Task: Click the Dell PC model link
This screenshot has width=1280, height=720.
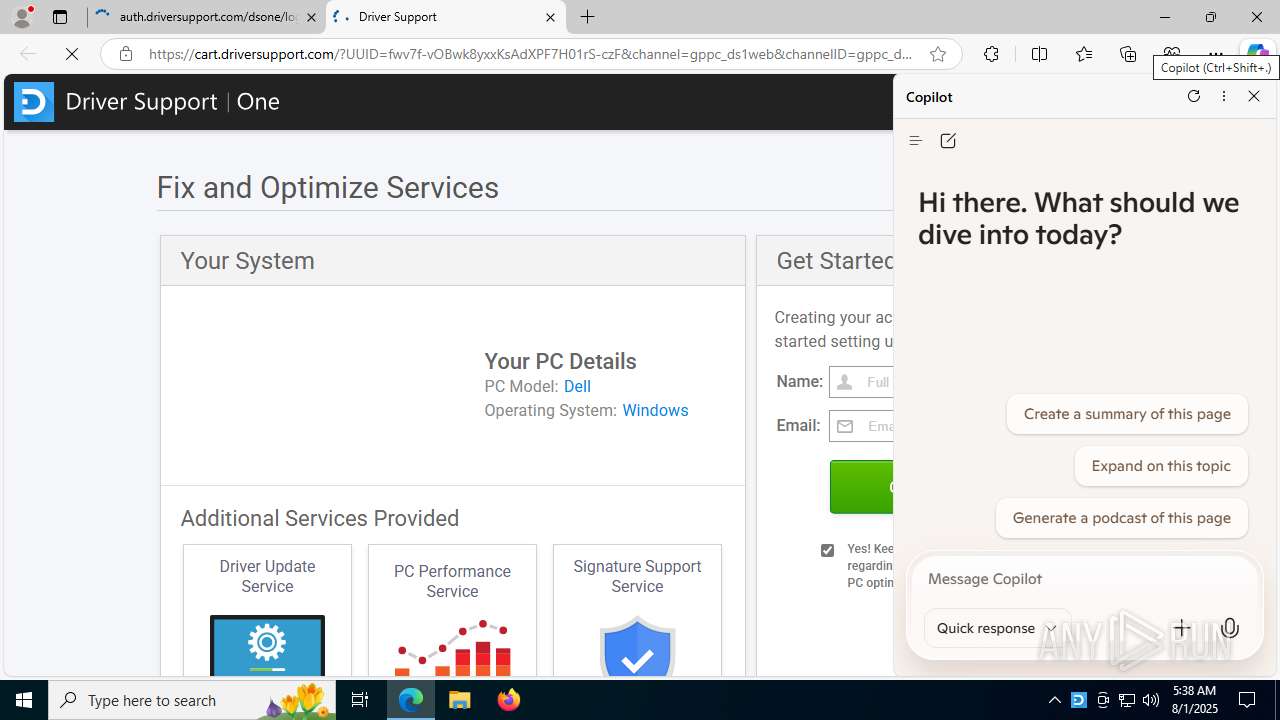Action: coord(577,386)
